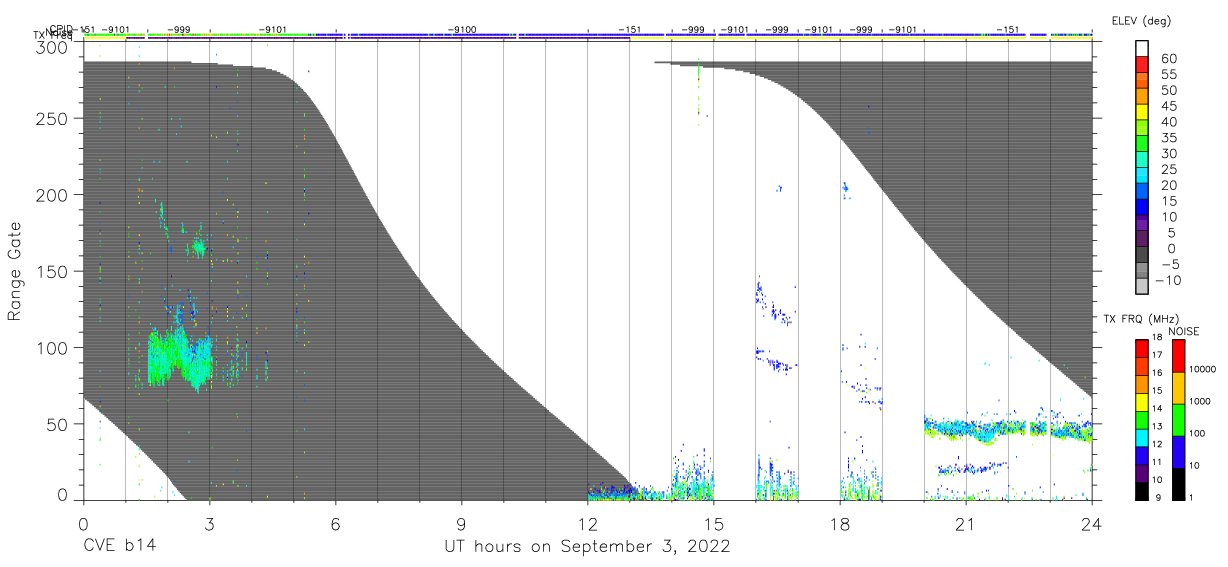The height and width of the screenshot is (567, 1228).
Task: Click the 'CVE b14' radar beam label
Action: (x=120, y=547)
